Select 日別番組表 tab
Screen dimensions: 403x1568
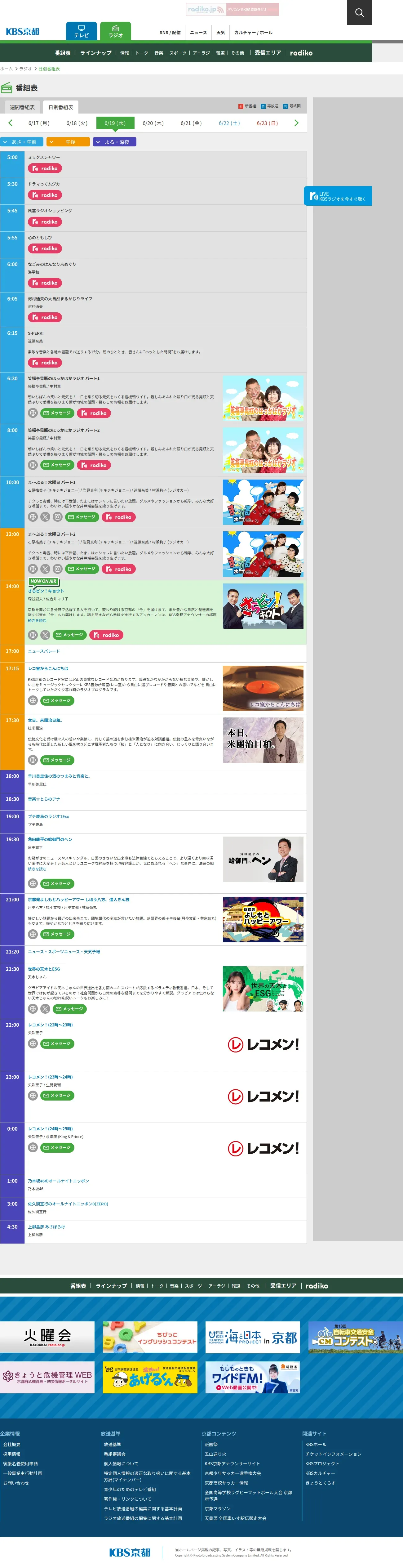pyautogui.click(x=61, y=107)
